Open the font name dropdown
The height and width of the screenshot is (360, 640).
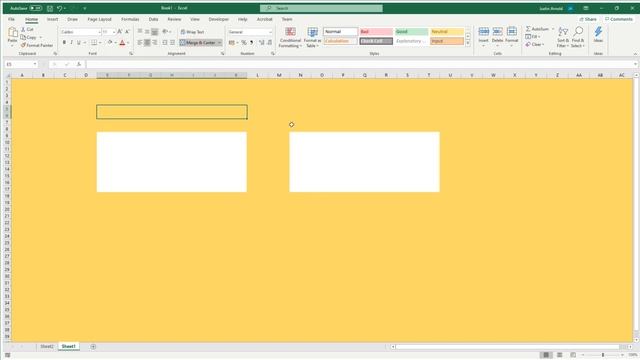(x=99, y=32)
